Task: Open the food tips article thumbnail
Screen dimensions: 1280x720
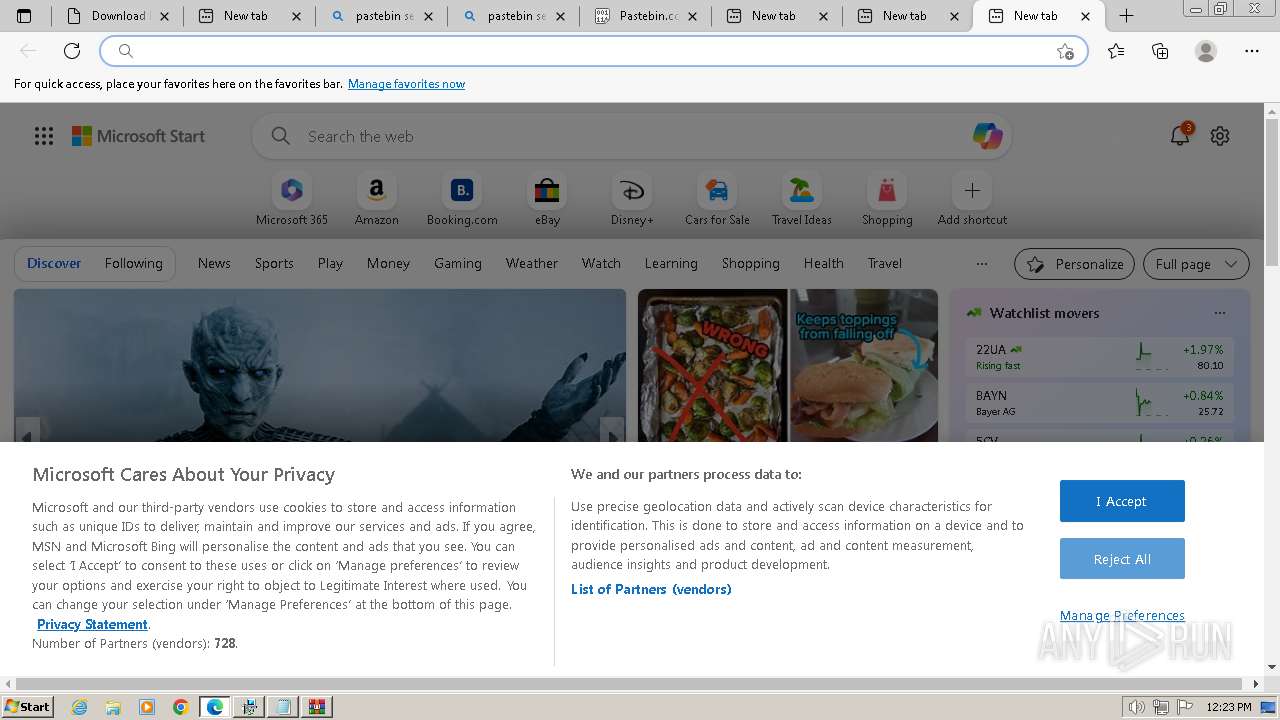Action: click(788, 365)
